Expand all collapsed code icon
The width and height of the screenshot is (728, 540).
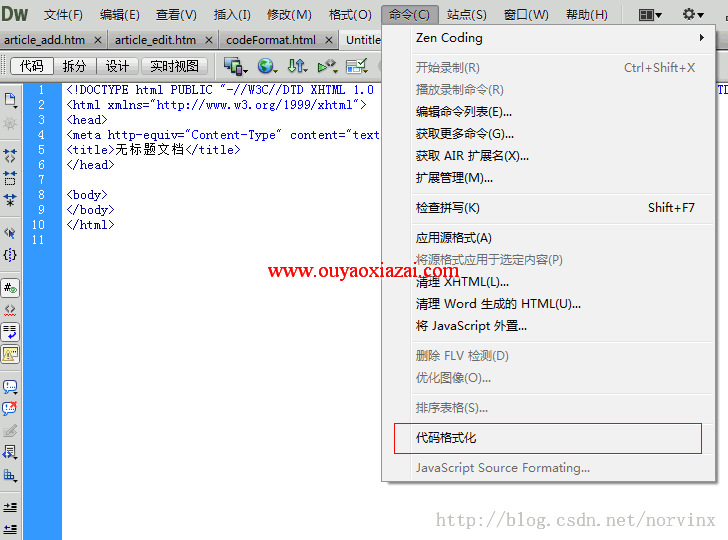pos(10,200)
